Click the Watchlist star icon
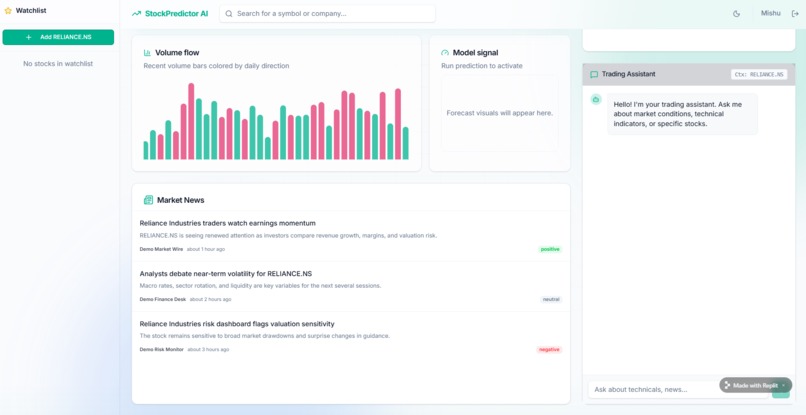806x415 pixels. tap(8, 10)
